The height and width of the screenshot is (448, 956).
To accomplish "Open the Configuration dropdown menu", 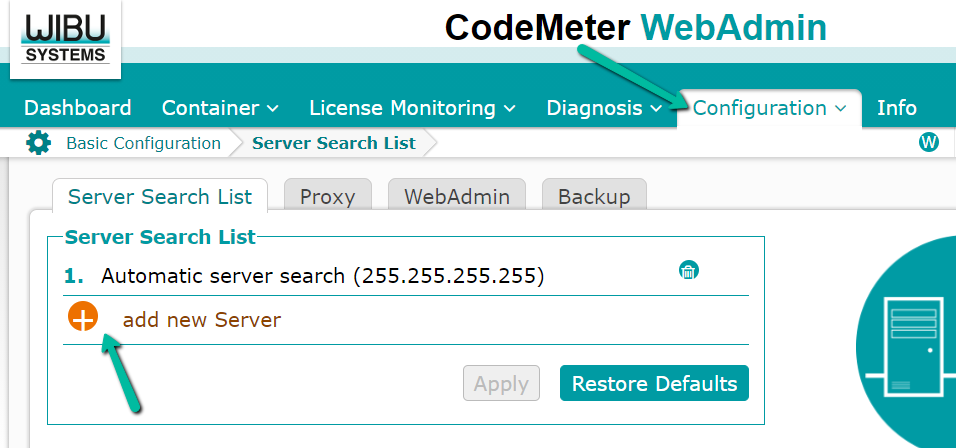I will pyautogui.click(x=769, y=108).
